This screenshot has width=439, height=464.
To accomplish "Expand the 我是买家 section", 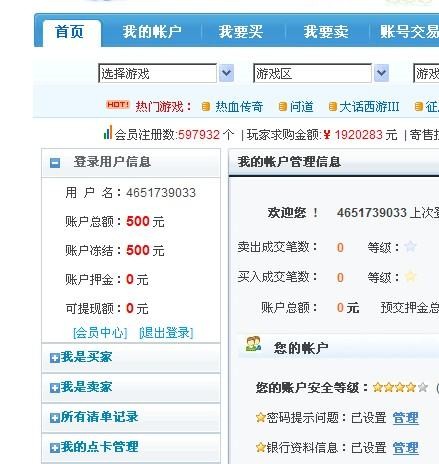I will tap(55, 358).
